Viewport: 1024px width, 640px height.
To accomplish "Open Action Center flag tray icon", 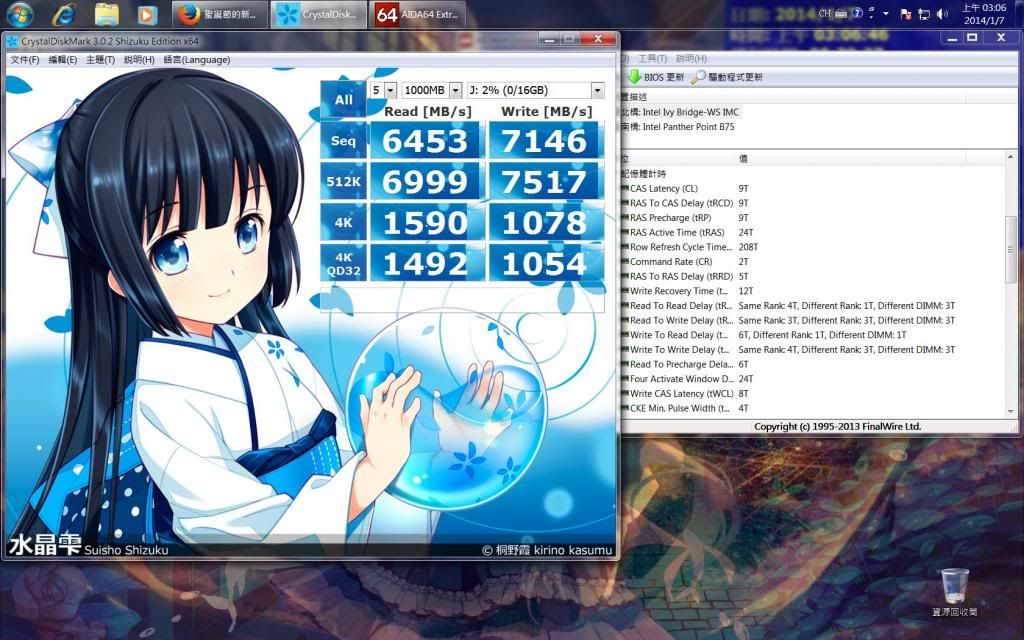I will point(906,14).
